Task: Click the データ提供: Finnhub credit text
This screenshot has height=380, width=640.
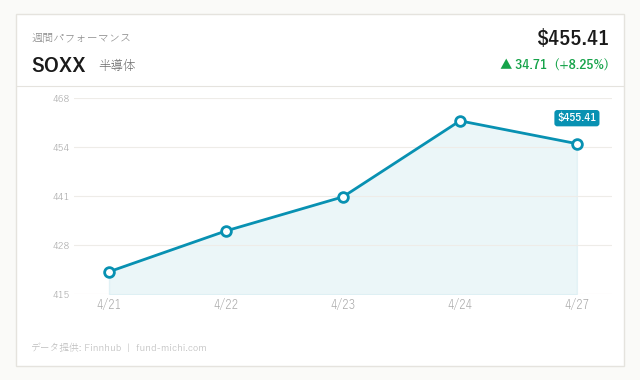Action: coord(77,348)
